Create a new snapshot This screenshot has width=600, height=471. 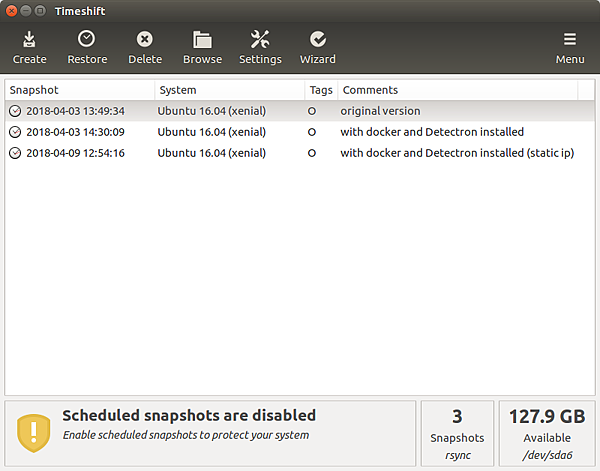coord(29,48)
